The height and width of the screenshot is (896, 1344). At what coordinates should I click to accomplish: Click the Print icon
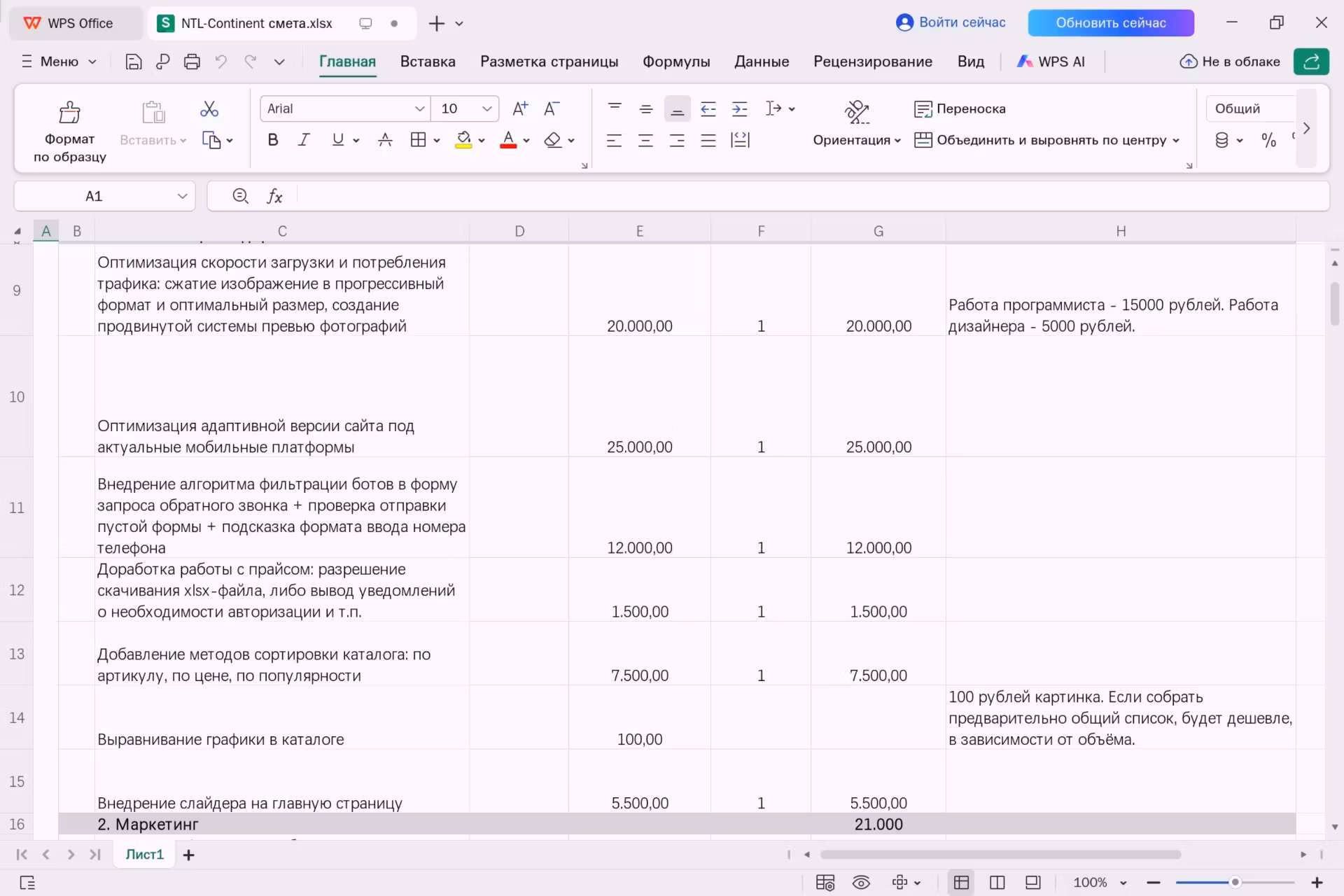[192, 62]
